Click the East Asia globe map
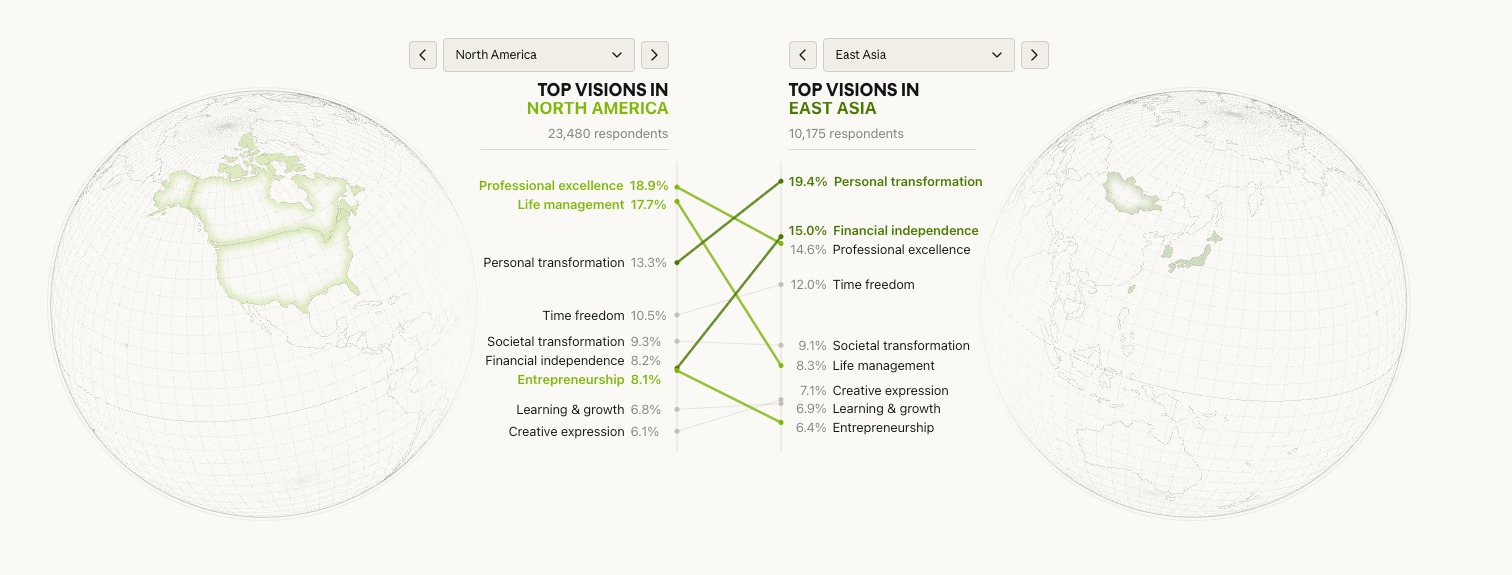This screenshot has height=575, width=1512. 1193,303
